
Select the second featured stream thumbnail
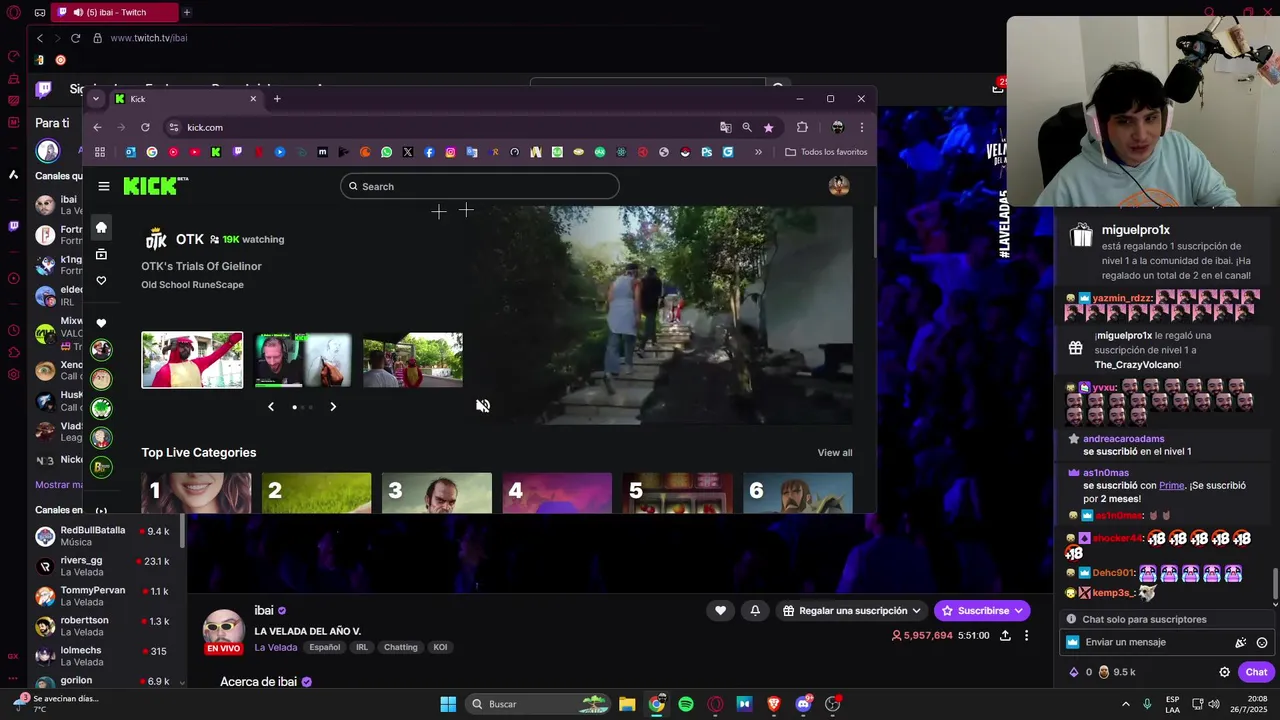pyautogui.click(x=302, y=359)
